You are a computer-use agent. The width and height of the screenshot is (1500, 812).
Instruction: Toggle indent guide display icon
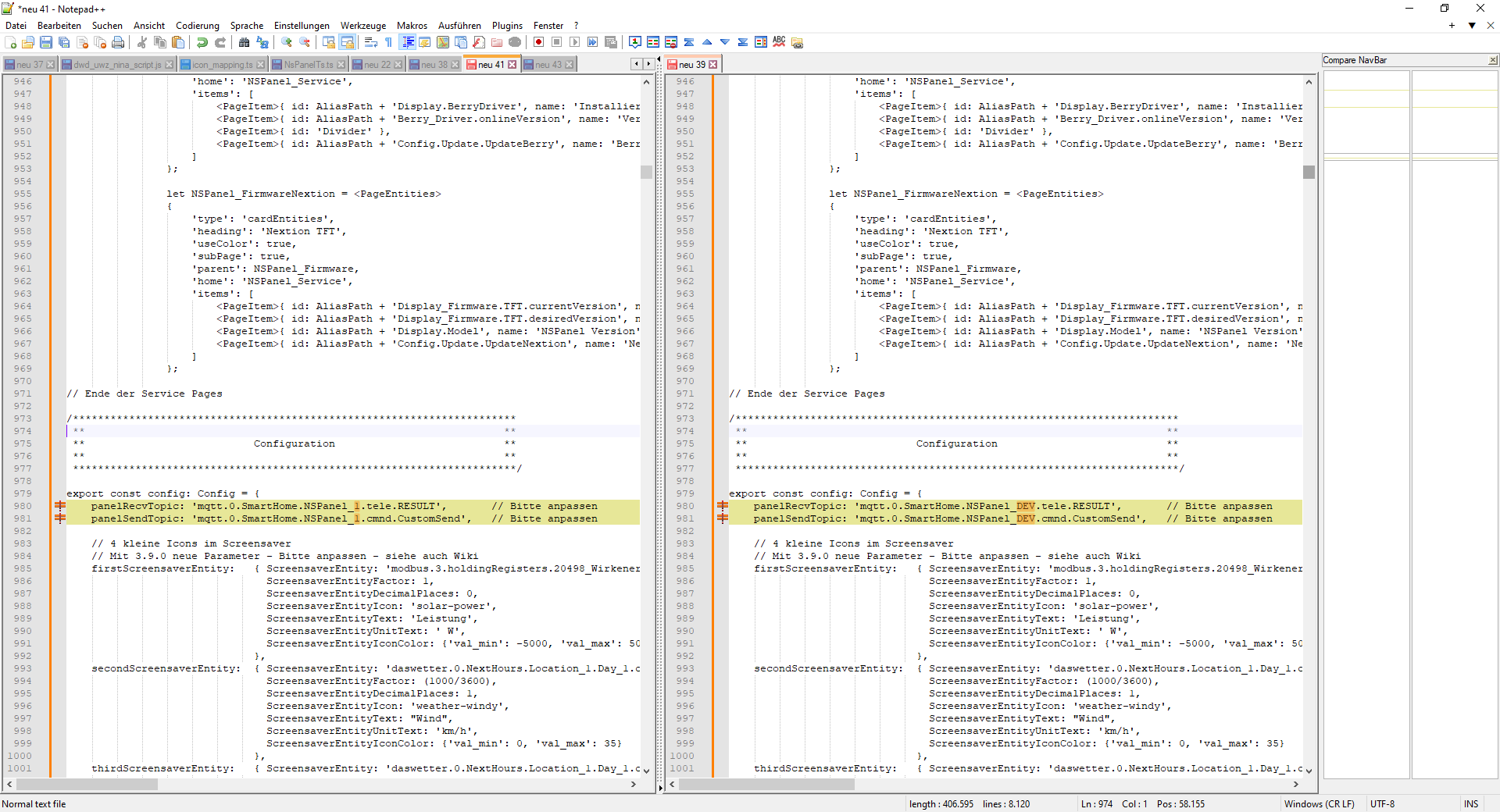[x=407, y=42]
